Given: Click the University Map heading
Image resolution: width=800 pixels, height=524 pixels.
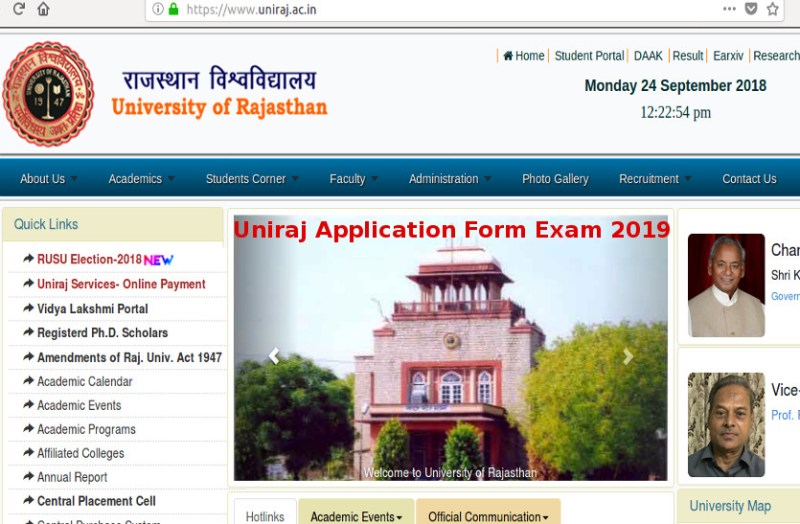Looking at the screenshot, I should pyautogui.click(x=730, y=506).
